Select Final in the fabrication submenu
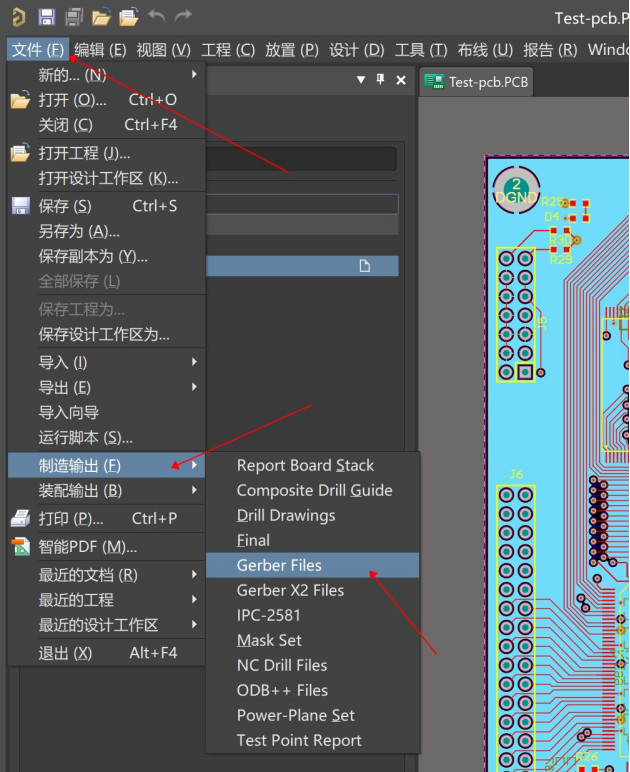The width and height of the screenshot is (630, 772). coord(313,541)
